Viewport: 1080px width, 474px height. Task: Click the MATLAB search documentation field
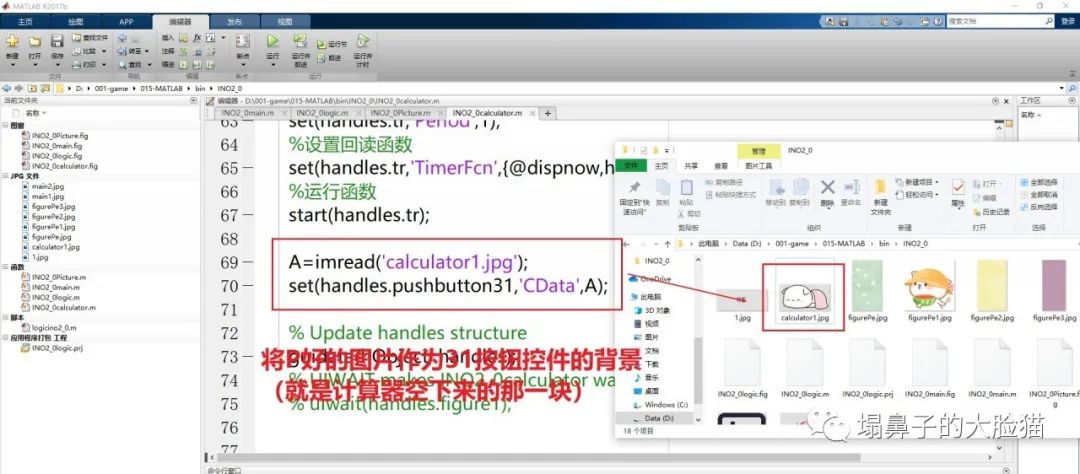[x=1000, y=21]
